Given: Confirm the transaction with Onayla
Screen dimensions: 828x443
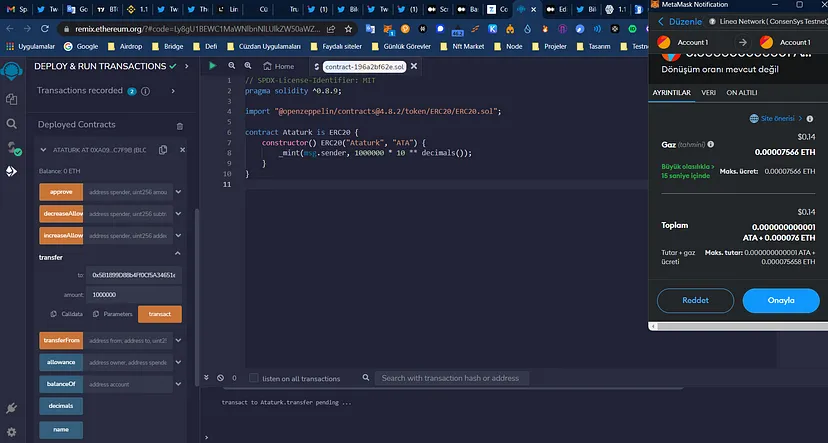Looking at the screenshot, I should (780, 300).
